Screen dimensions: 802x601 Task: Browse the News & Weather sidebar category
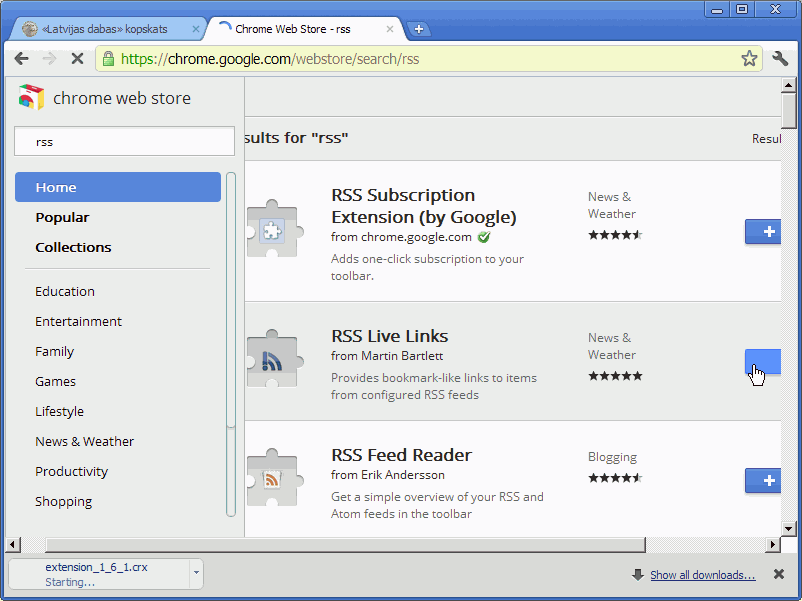point(84,441)
